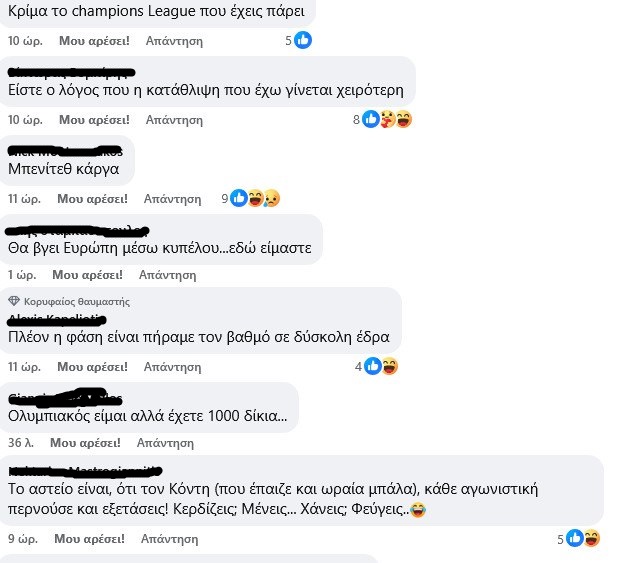
Task: Like the Μπενίτεθ κάργα comment via Μου αρέσει
Action: point(92,199)
